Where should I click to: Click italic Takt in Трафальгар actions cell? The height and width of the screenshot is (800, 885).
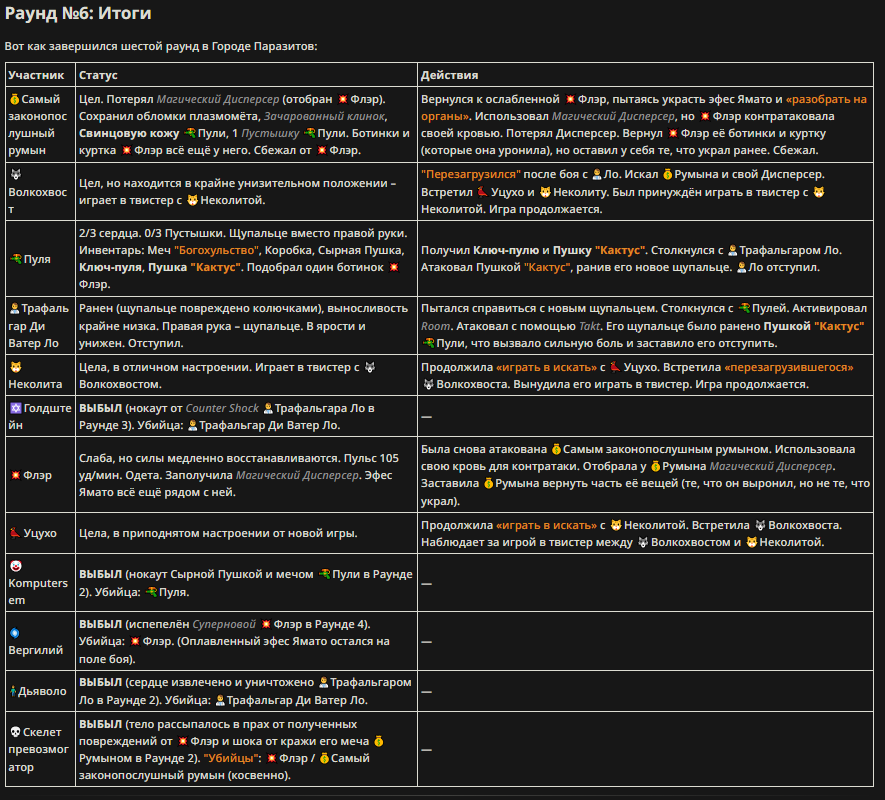click(589, 326)
